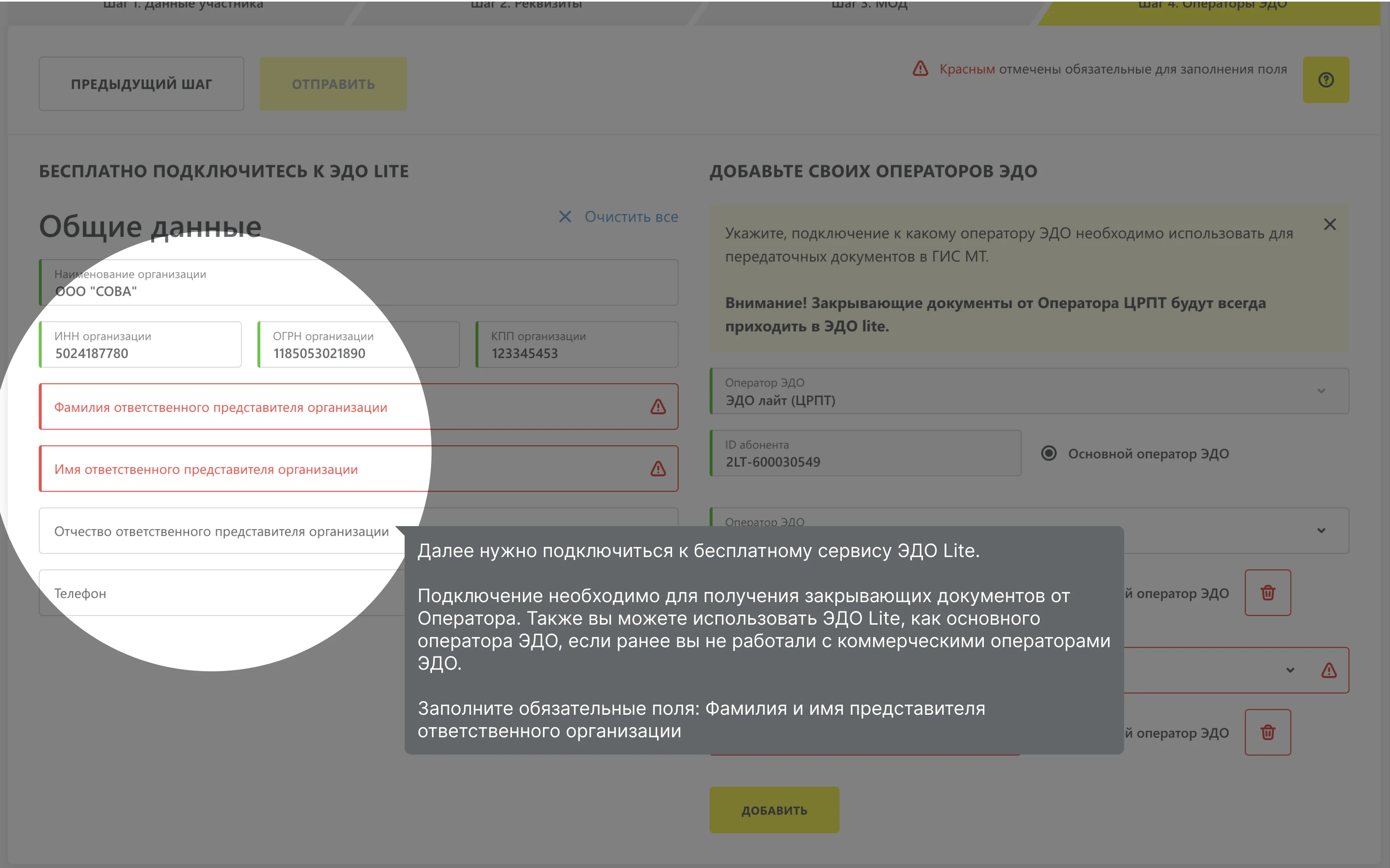This screenshot has width=1390, height=868.
Task: Click the КПП организации field
Action: pos(577,344)
